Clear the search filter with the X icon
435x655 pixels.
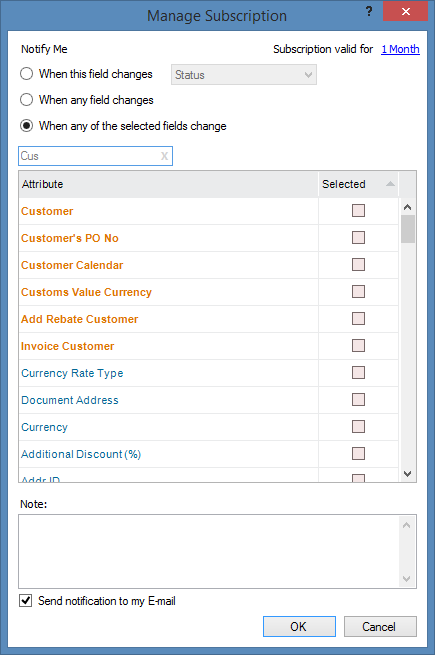[x=164, y=156]
